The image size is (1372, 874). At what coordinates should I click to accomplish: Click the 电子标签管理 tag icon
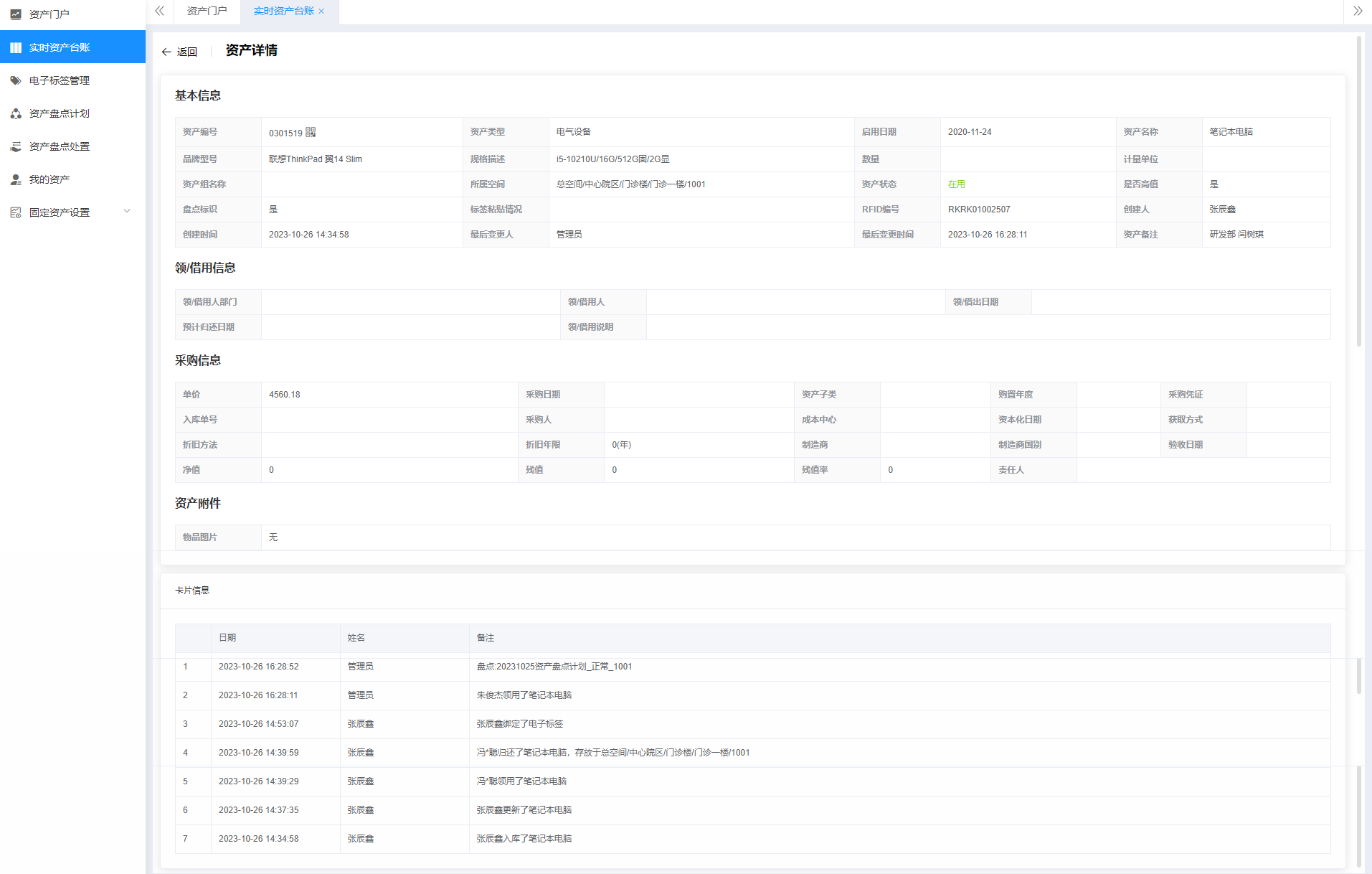click(16, 80)
